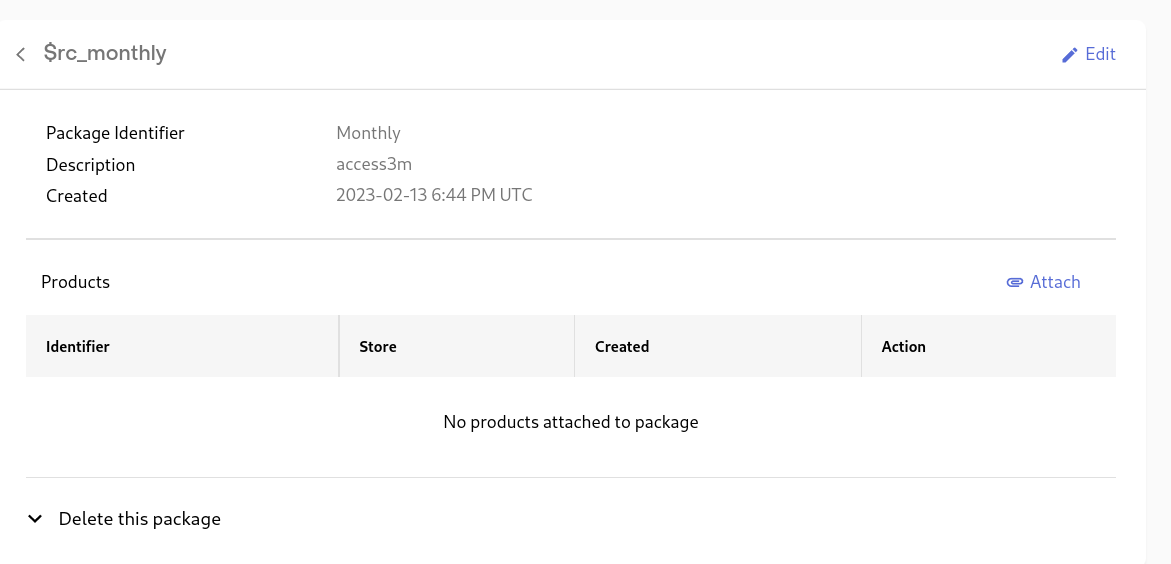Click the pencil icon beside Edit
The image size is (1171, 564).
click(1069, 55)
